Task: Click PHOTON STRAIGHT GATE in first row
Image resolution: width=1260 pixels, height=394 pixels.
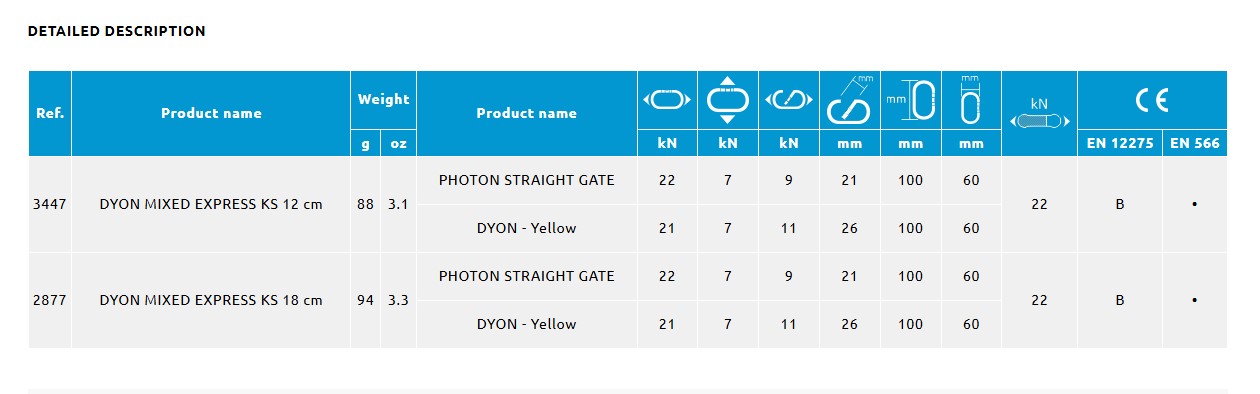Action: 527,180
